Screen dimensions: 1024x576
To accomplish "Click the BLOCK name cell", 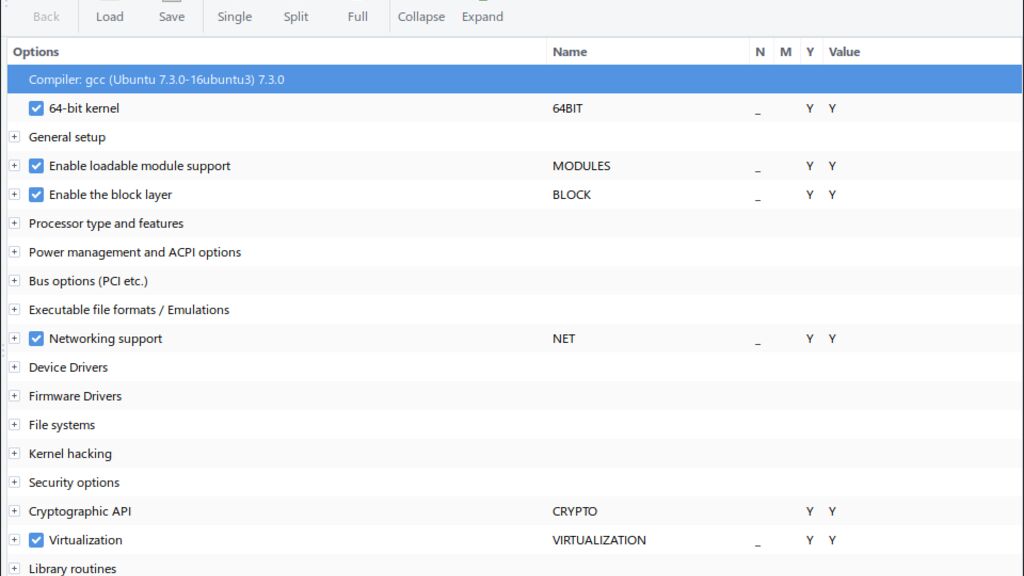I will [571, 195].
